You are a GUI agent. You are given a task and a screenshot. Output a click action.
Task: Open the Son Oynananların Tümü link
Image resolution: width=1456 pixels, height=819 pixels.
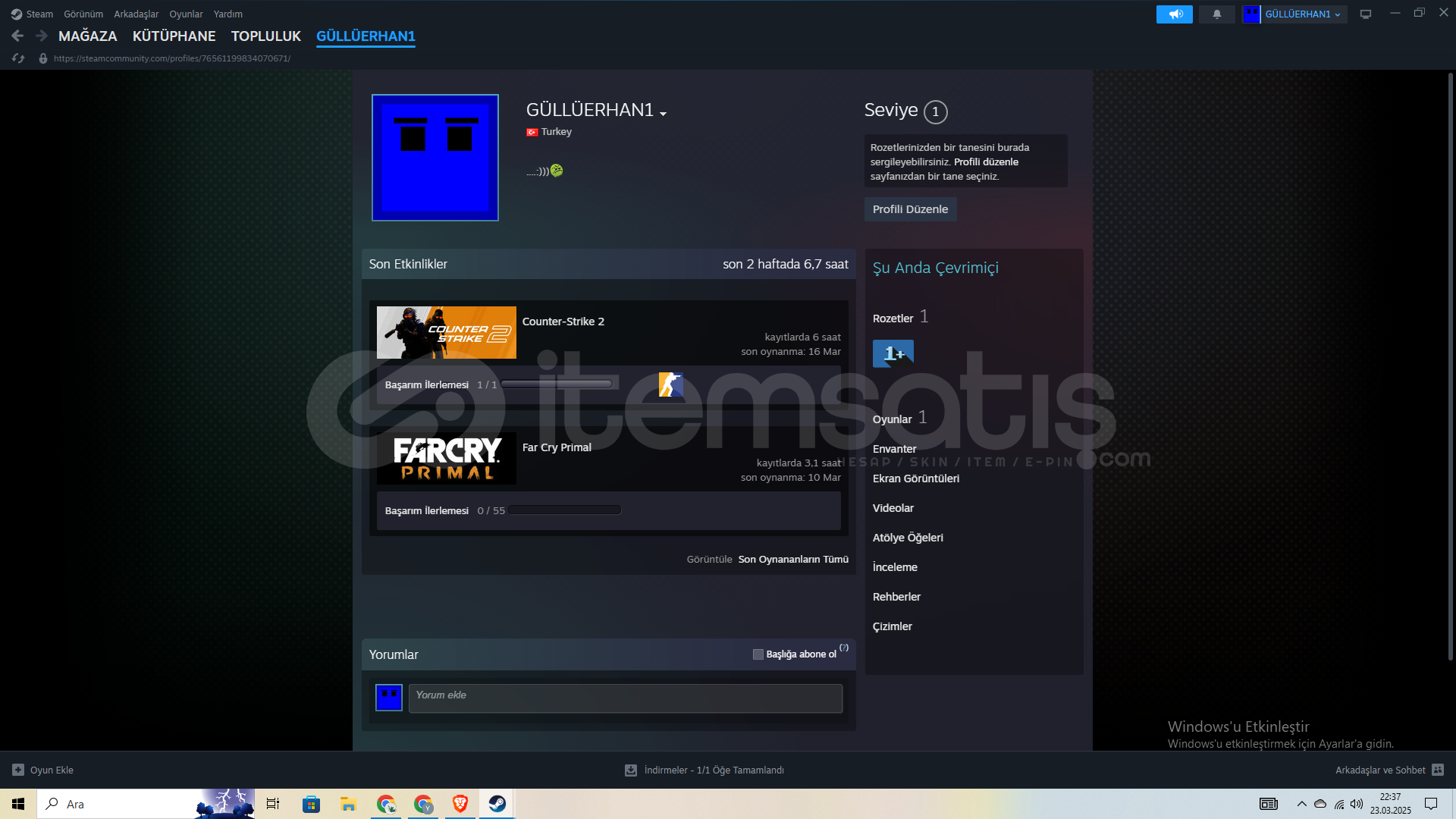pyautogui.click(x=792, y=560)
